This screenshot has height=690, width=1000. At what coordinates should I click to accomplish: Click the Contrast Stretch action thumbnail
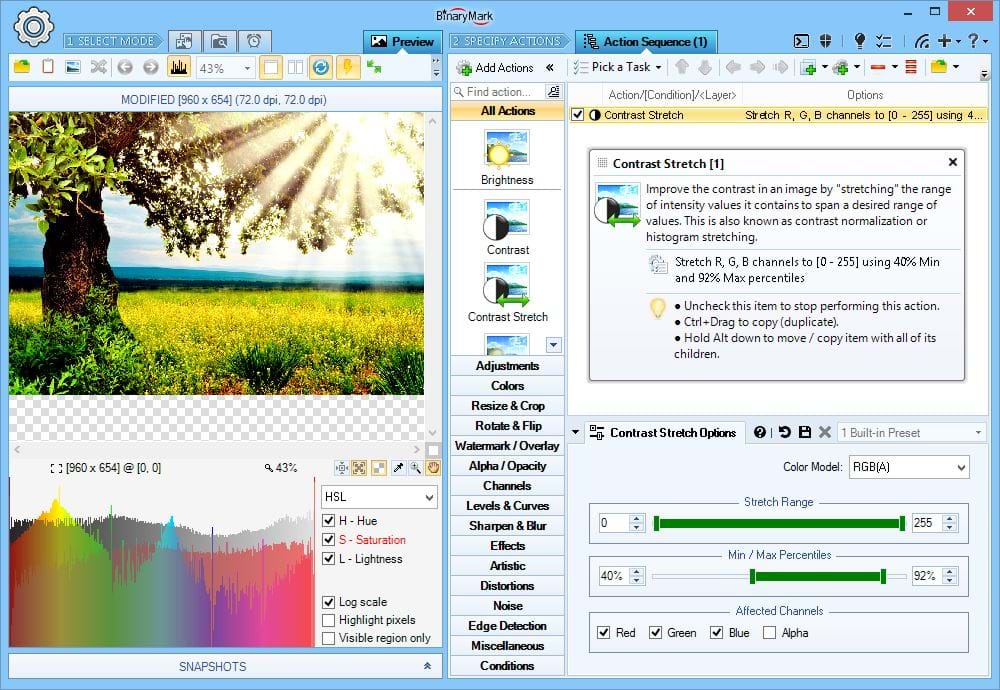pyautogui.click(x=507, y=285)
